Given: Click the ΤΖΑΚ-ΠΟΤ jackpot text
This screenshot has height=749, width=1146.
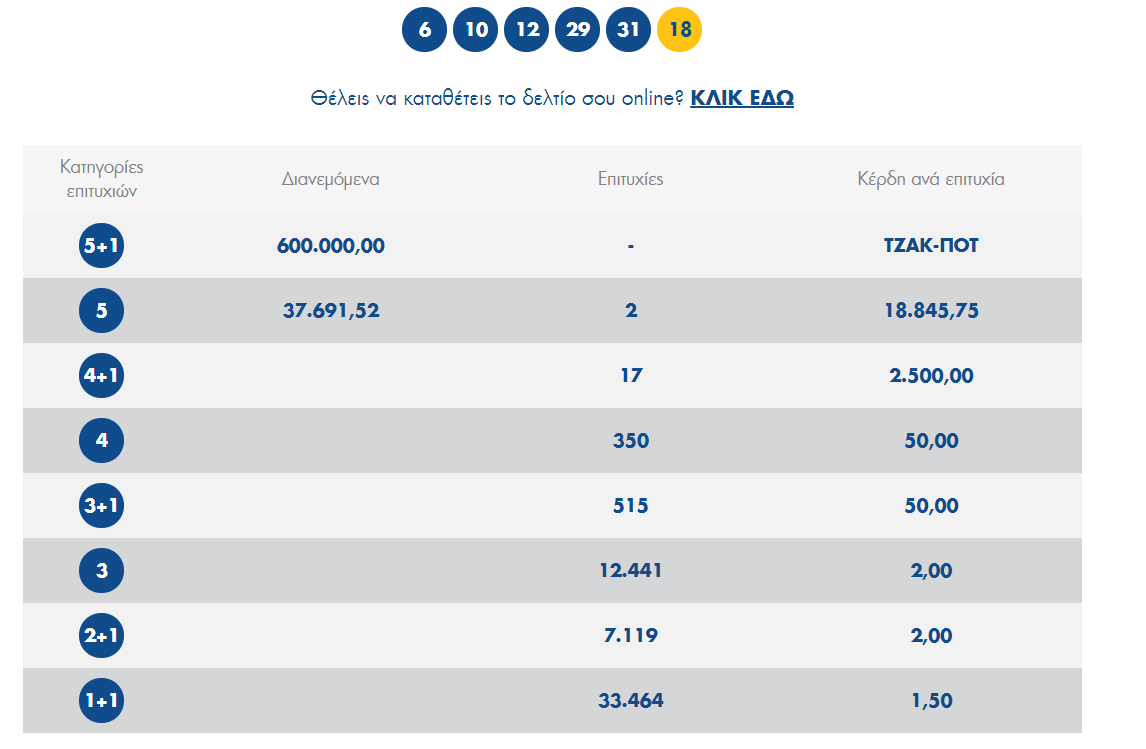Looking at the screenshot, I should pos(931,246).
